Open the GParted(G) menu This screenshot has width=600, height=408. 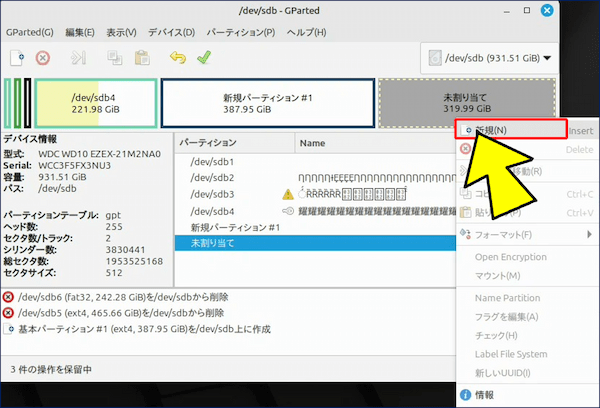30,32
